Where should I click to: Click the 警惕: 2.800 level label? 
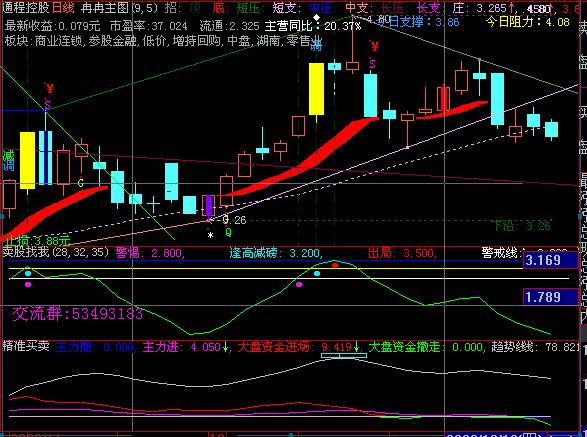(x=150, y=253)
